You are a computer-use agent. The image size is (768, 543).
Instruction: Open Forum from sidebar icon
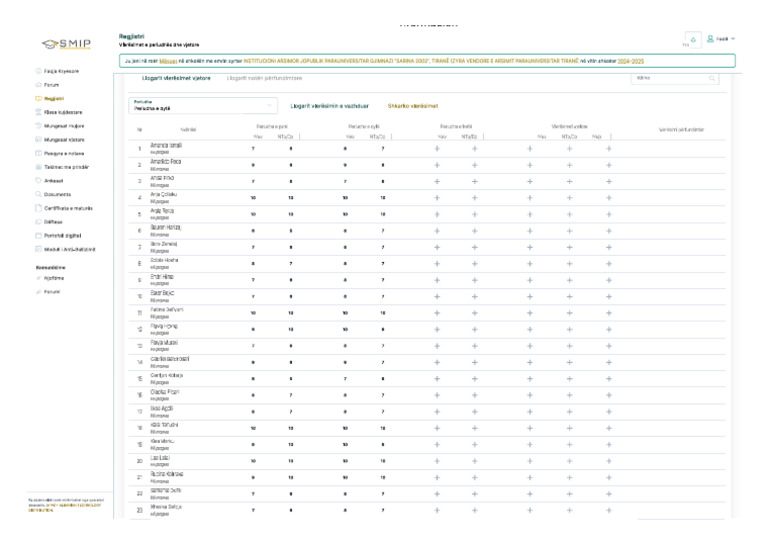(x=38, y=86)
